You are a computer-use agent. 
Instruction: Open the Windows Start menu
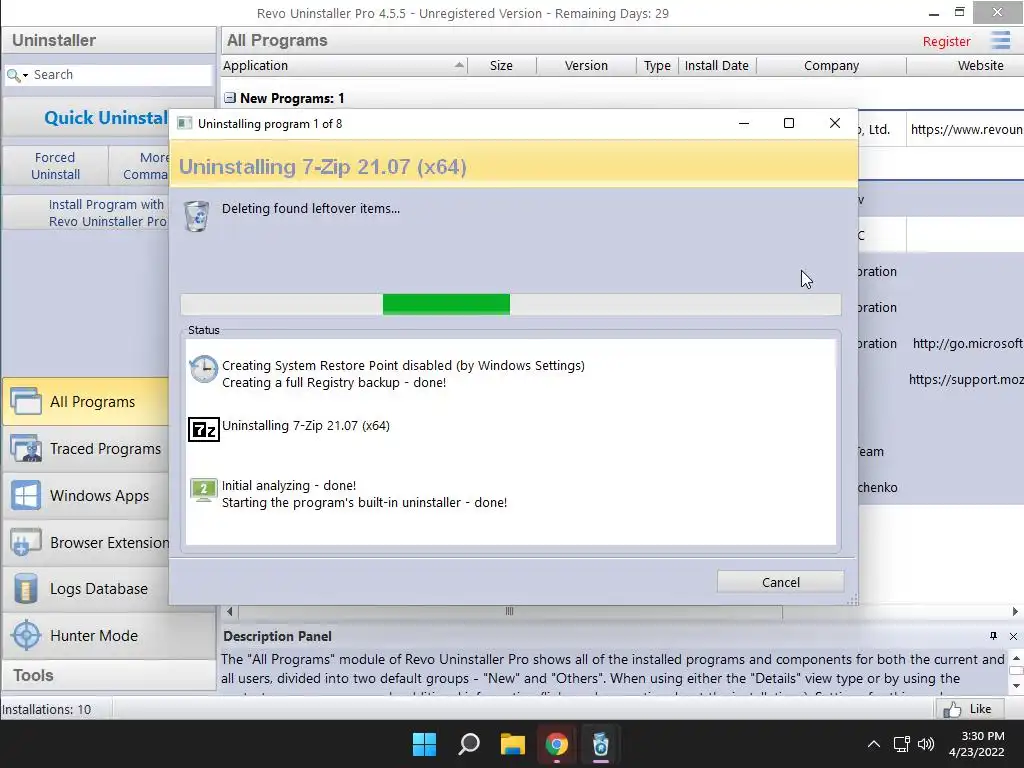coord(424,744)
